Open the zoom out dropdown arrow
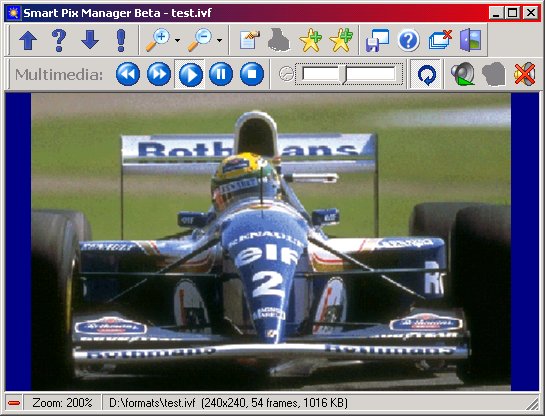This screenshot has width=545, height=416. click(219, 41)
